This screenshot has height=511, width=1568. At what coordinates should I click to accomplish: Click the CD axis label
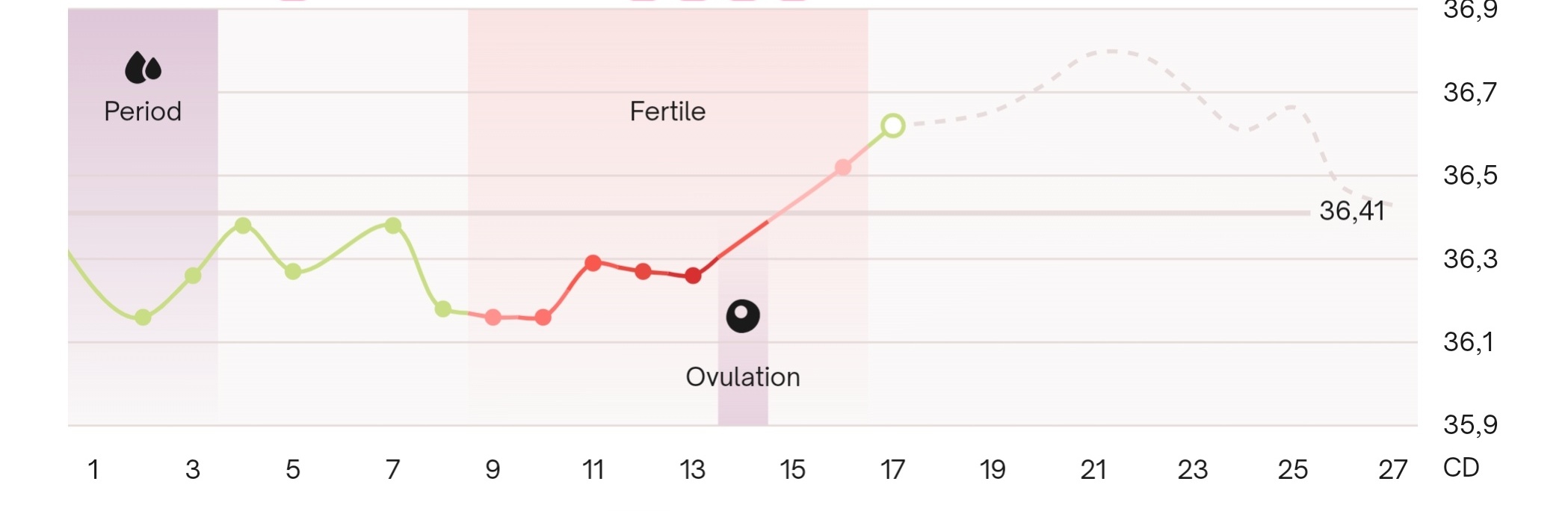1460,468
